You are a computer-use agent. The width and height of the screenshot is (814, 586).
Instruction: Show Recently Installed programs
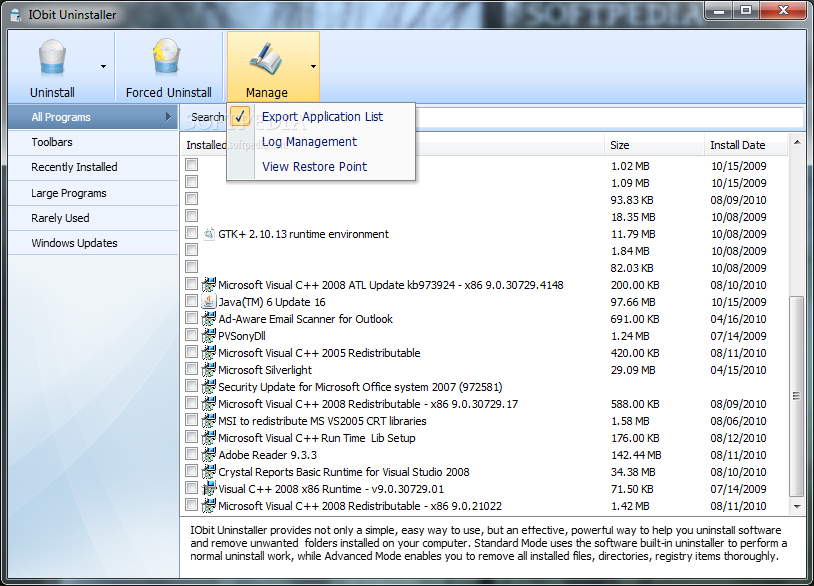click(x=93, y=167)
